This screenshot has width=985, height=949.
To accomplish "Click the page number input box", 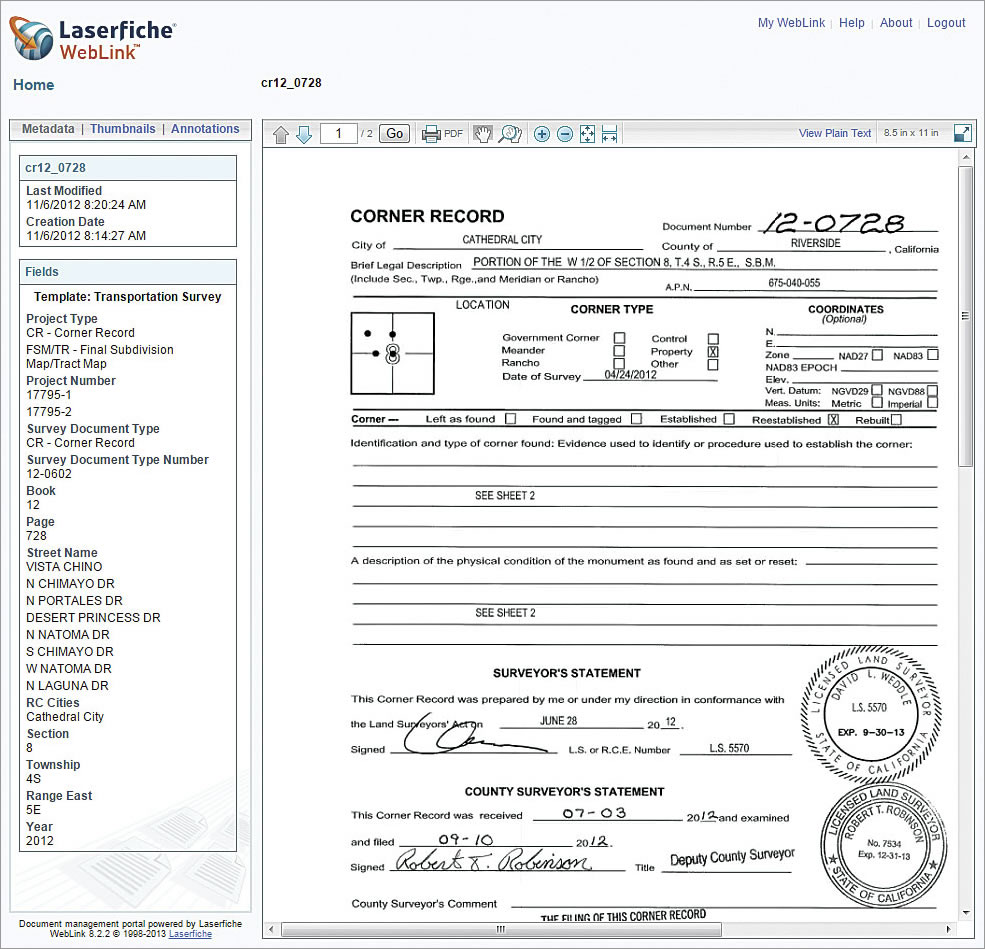I will [339, 133].
